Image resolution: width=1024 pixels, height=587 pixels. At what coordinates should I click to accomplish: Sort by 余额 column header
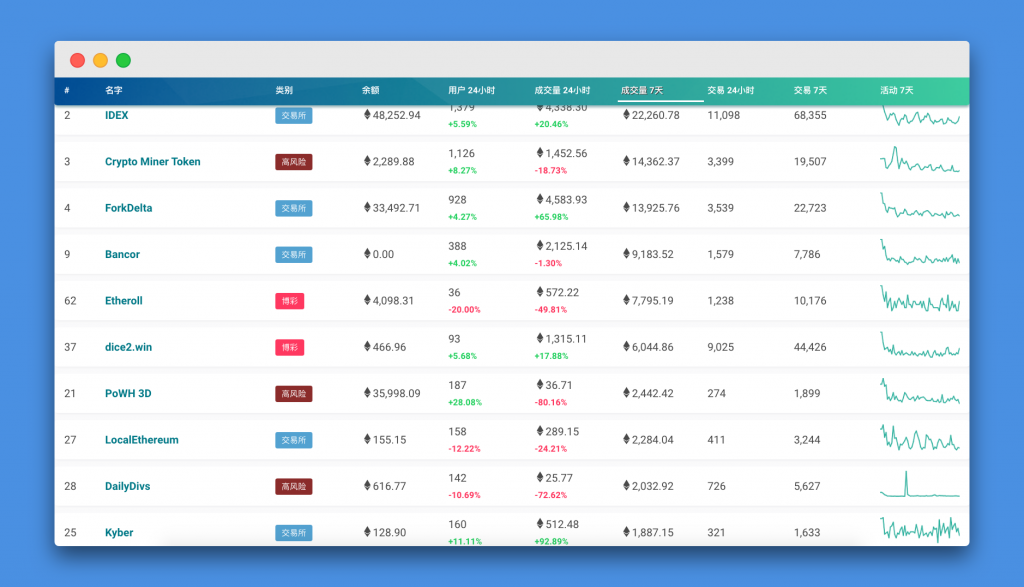coord(370,90)
